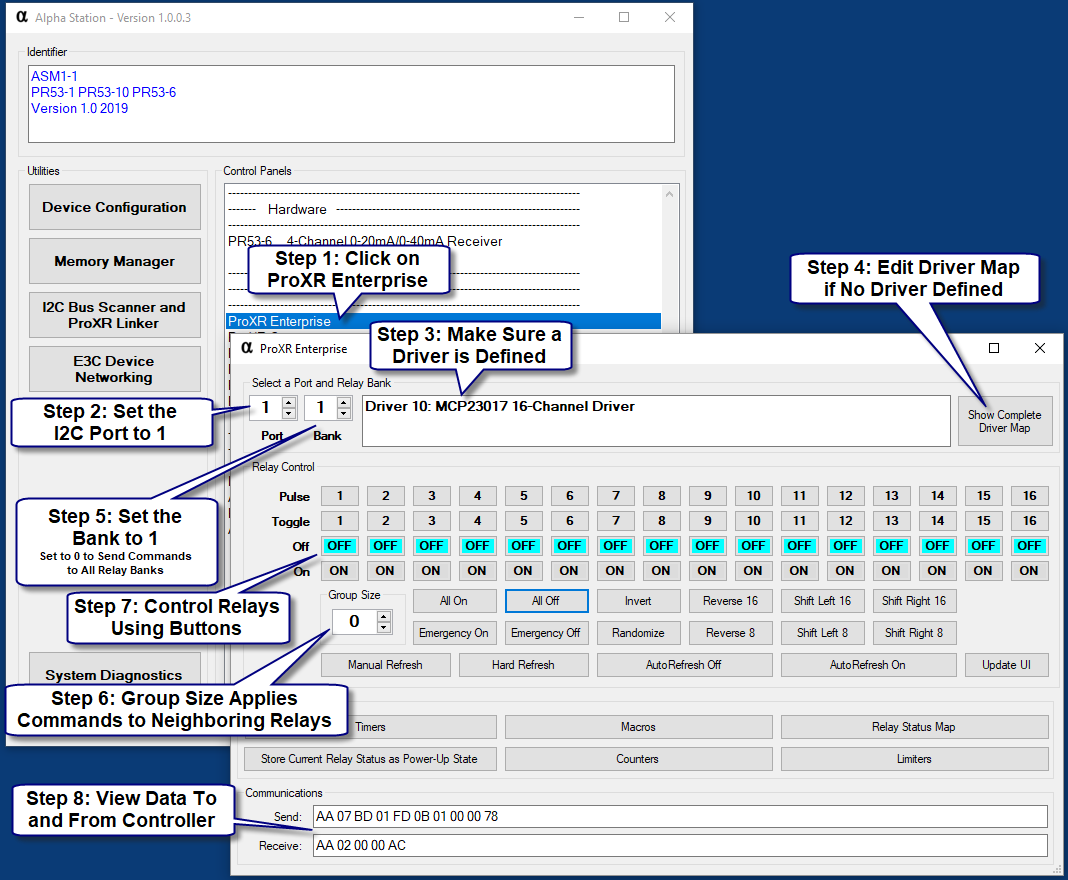Toggle relay 2
This screenshot has height=880, width=1068.
click(x=386, y=521)
